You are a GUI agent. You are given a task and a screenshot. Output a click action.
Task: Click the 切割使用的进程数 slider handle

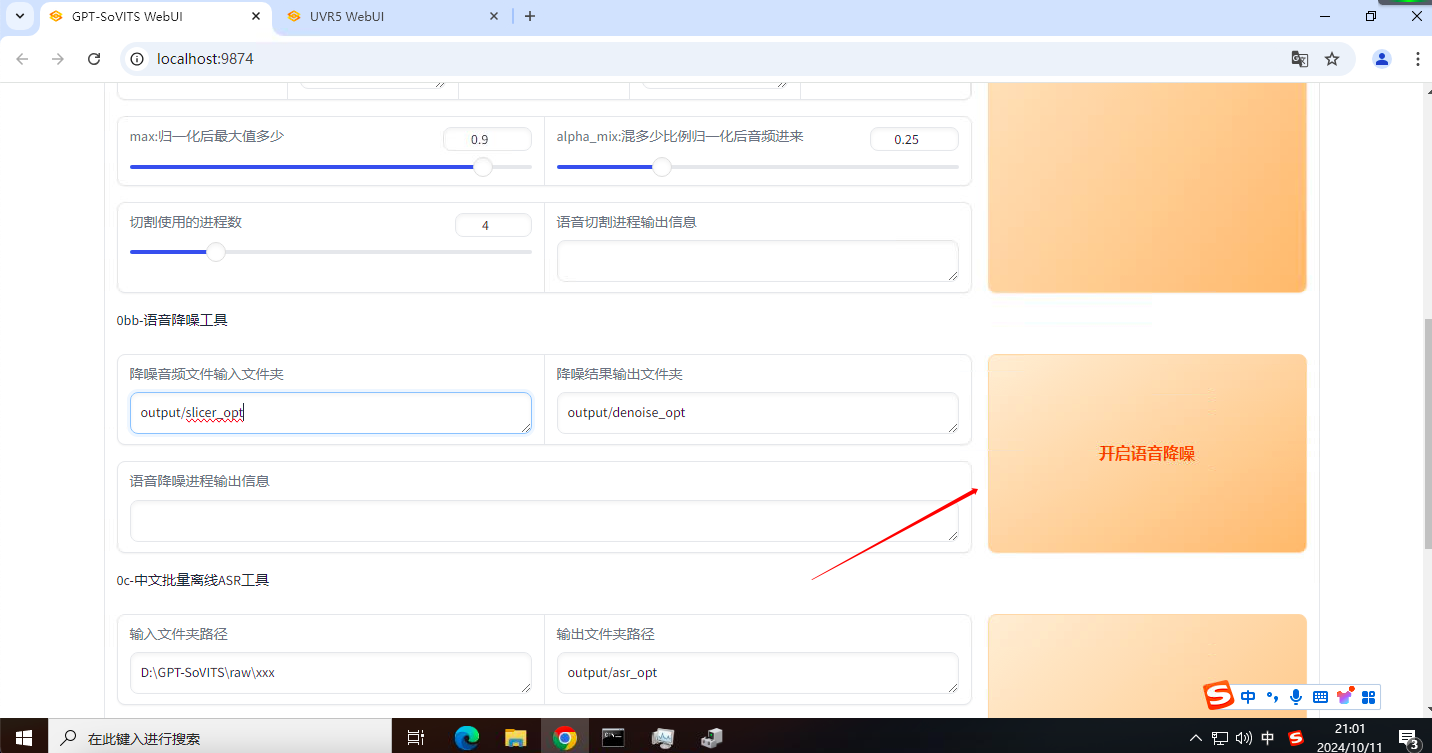coord(216,252)
